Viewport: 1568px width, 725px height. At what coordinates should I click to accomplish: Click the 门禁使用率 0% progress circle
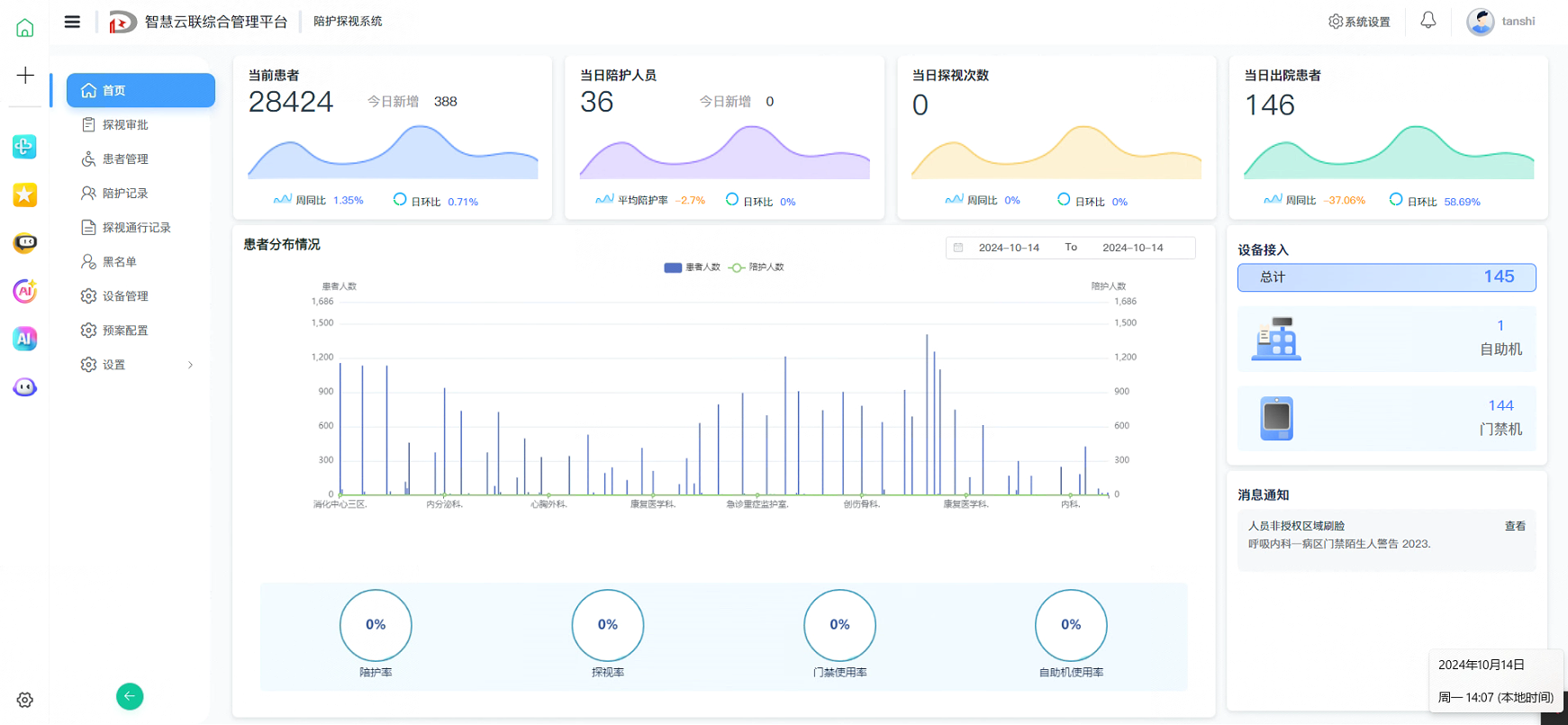point(839,625)
